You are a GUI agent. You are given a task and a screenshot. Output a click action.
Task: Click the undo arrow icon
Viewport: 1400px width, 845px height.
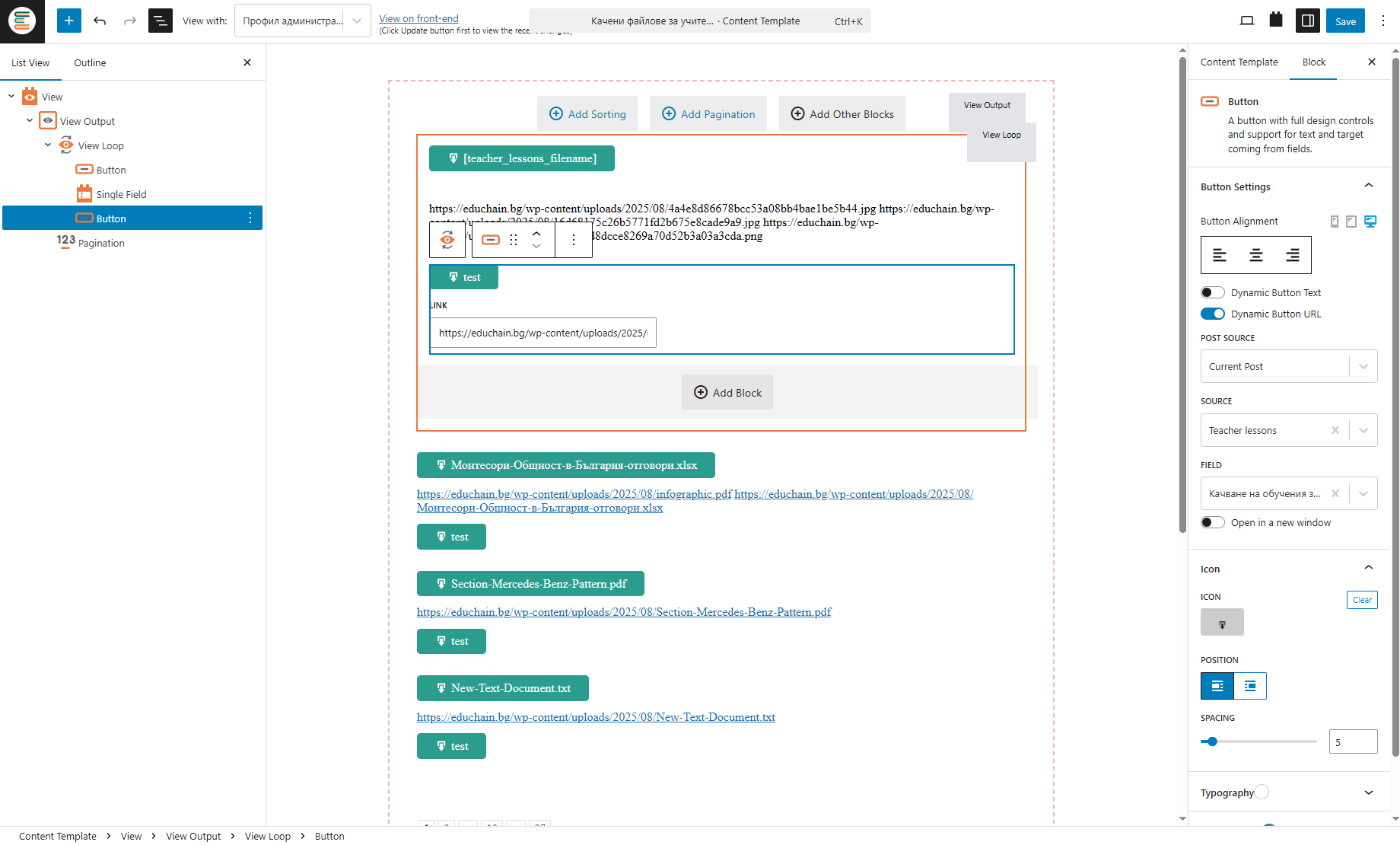100,21
